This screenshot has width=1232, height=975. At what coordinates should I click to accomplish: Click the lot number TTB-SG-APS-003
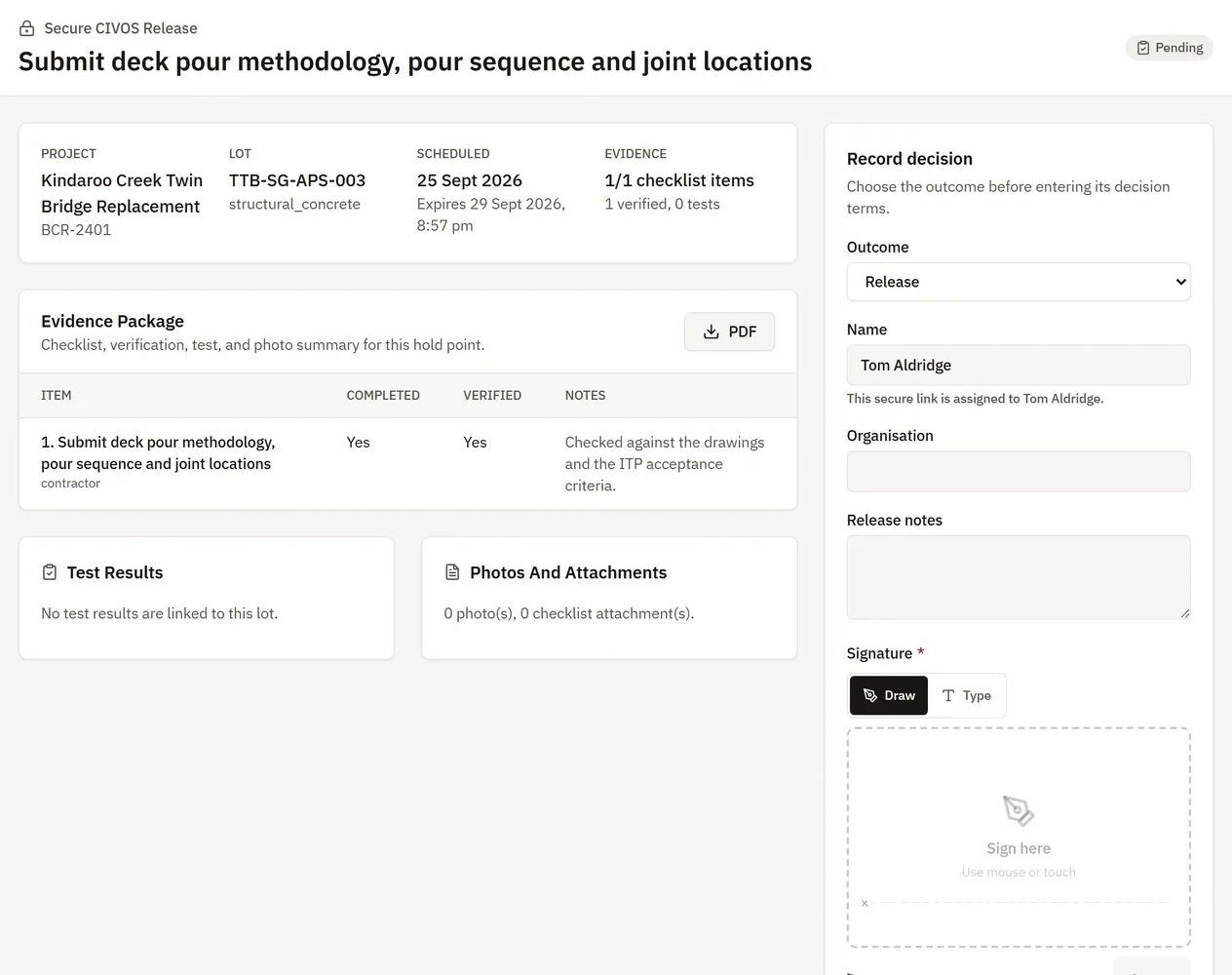coord(297,180)
